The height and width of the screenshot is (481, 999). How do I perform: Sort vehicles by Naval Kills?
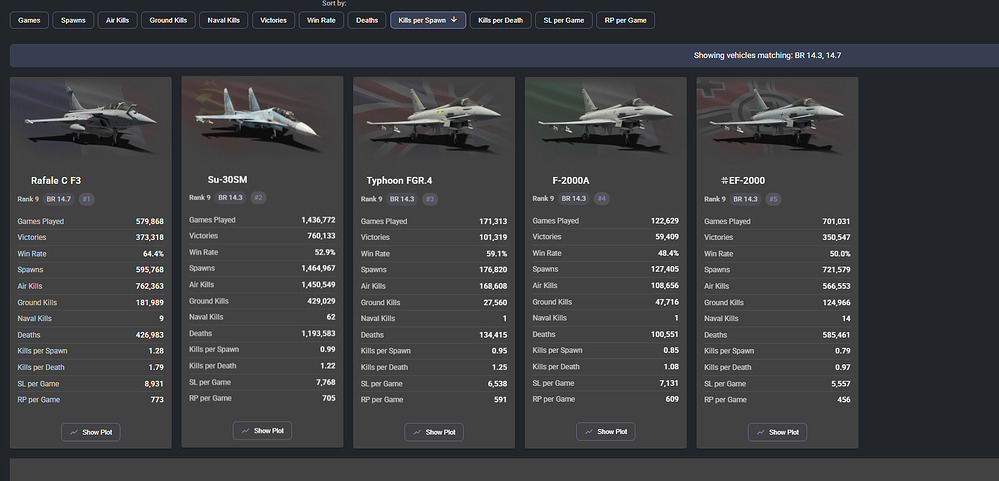tap(224, 20)
